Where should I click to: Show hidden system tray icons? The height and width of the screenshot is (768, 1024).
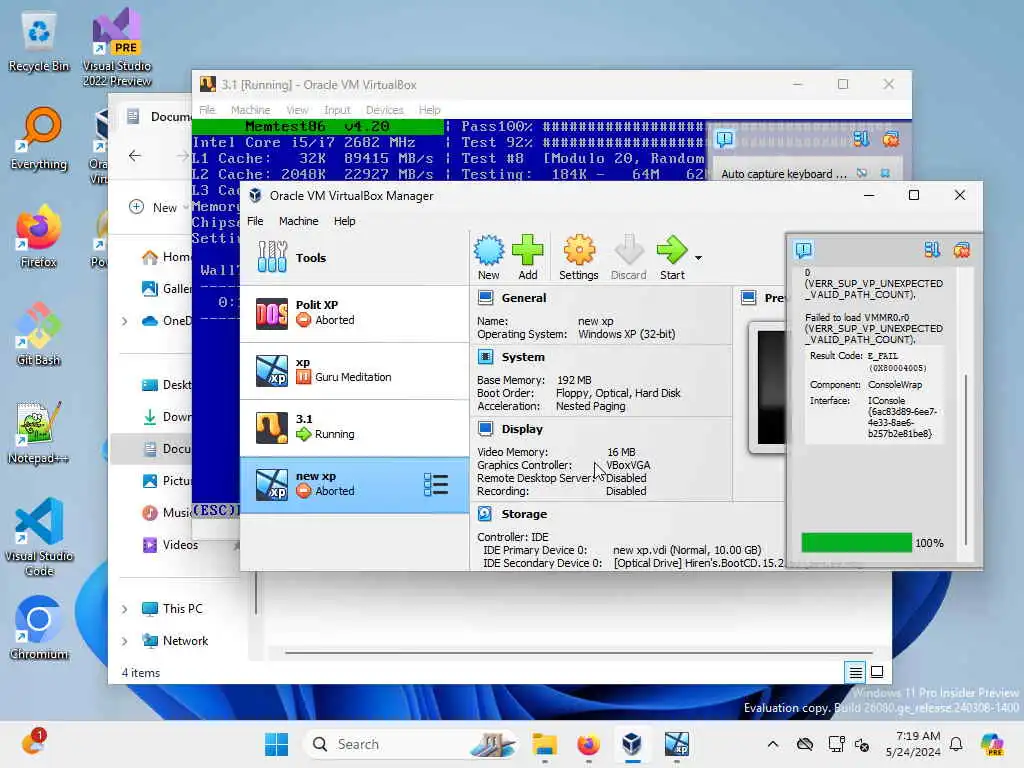pos(773,744)
